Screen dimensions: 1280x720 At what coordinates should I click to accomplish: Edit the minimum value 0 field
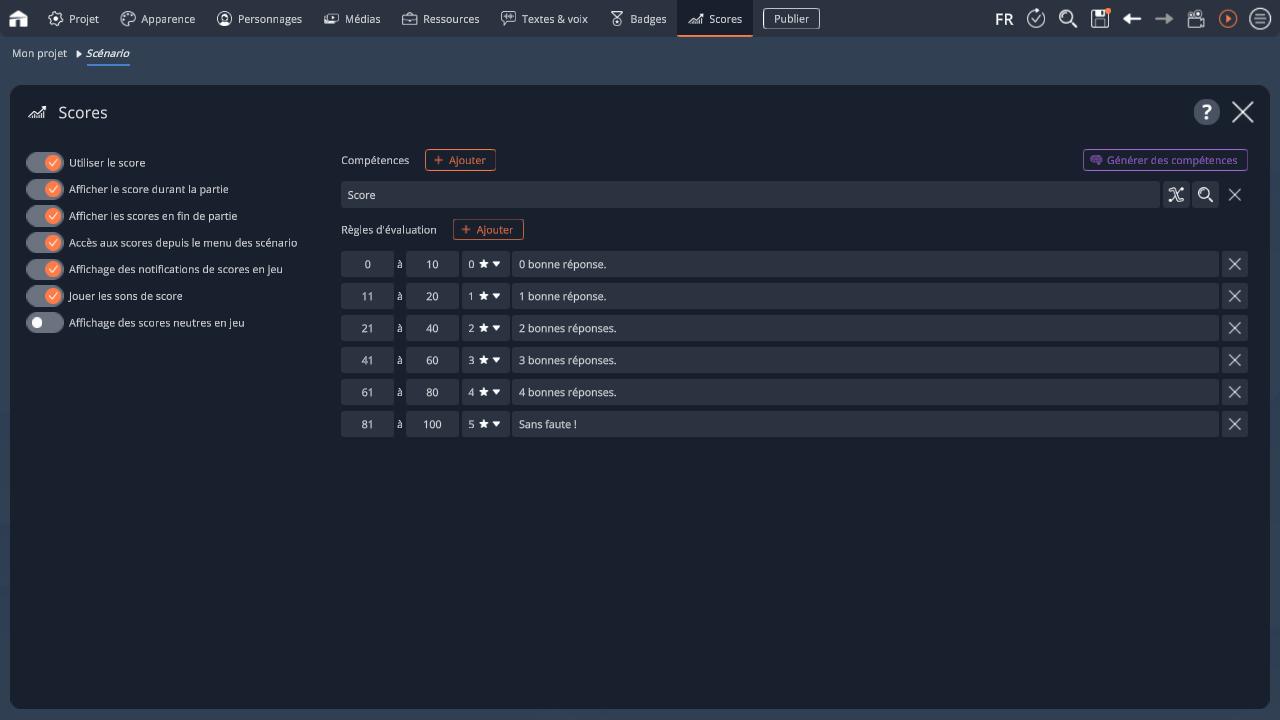[367, 264]
